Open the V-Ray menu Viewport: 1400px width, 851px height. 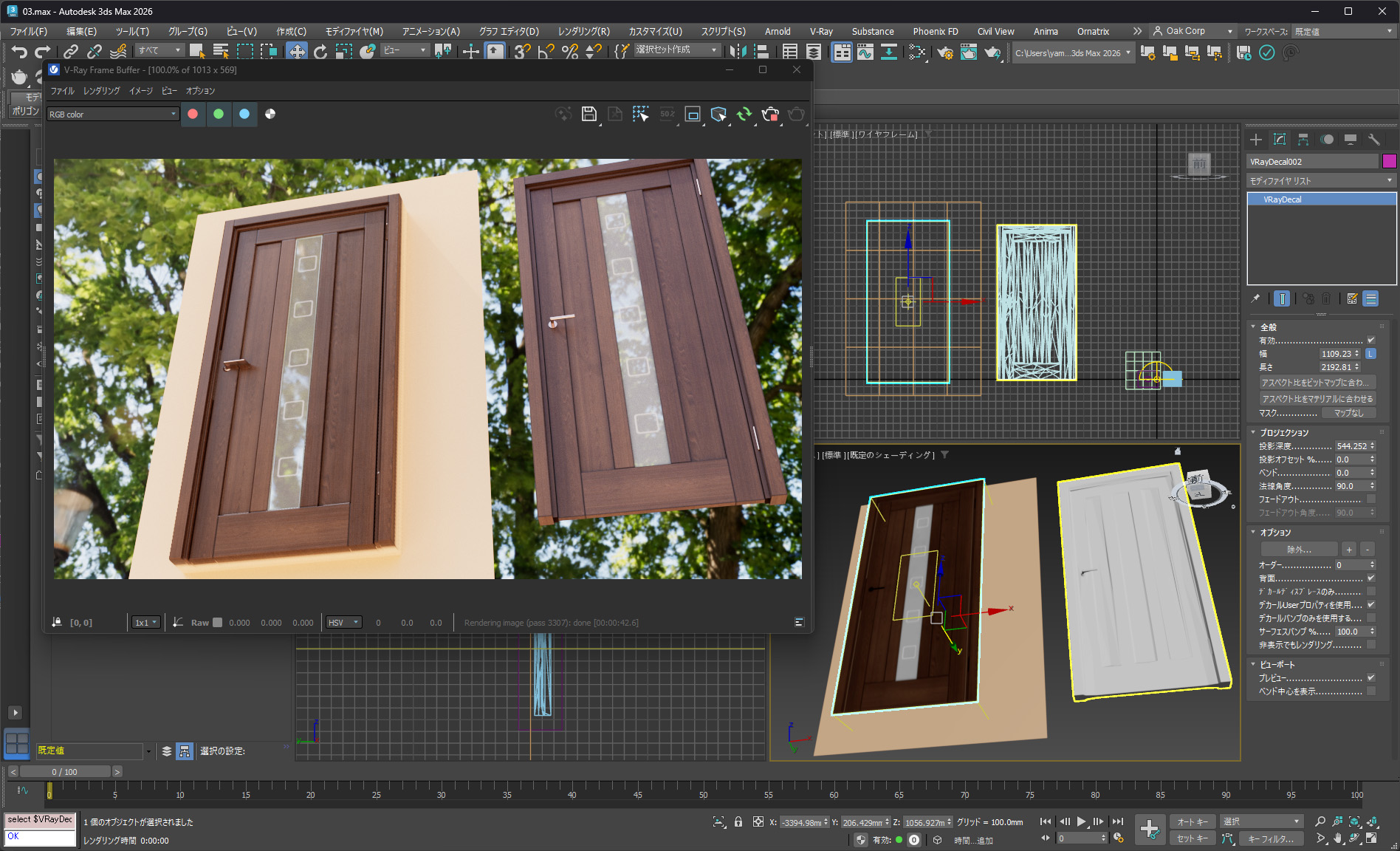820,31
